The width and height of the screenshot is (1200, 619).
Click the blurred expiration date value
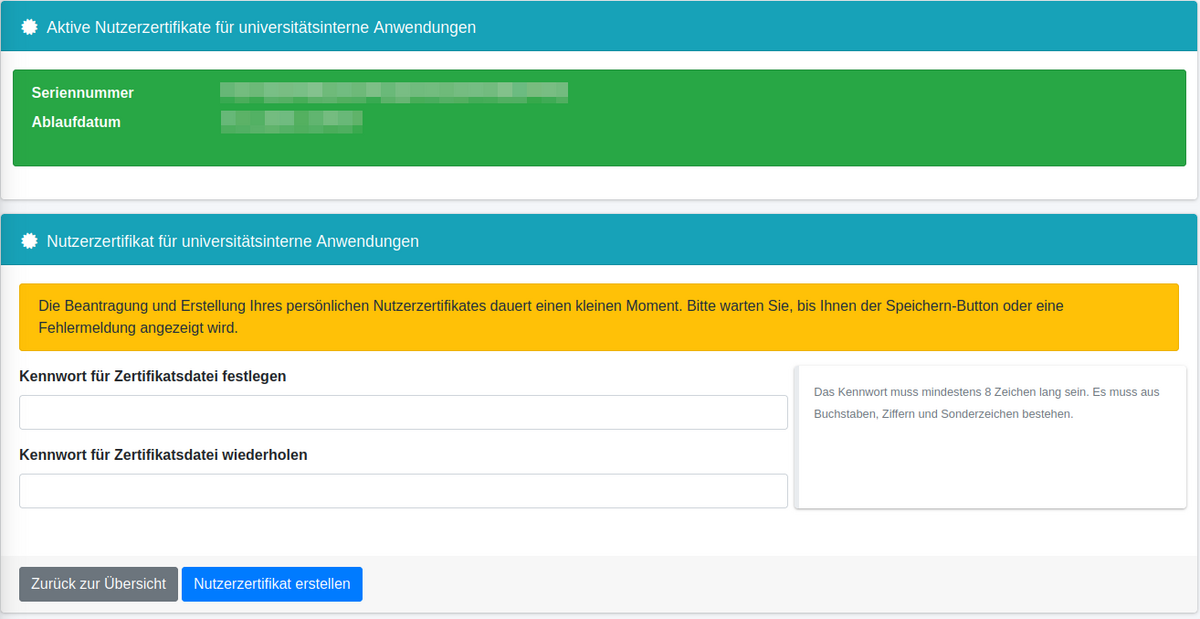coord(291,122)
